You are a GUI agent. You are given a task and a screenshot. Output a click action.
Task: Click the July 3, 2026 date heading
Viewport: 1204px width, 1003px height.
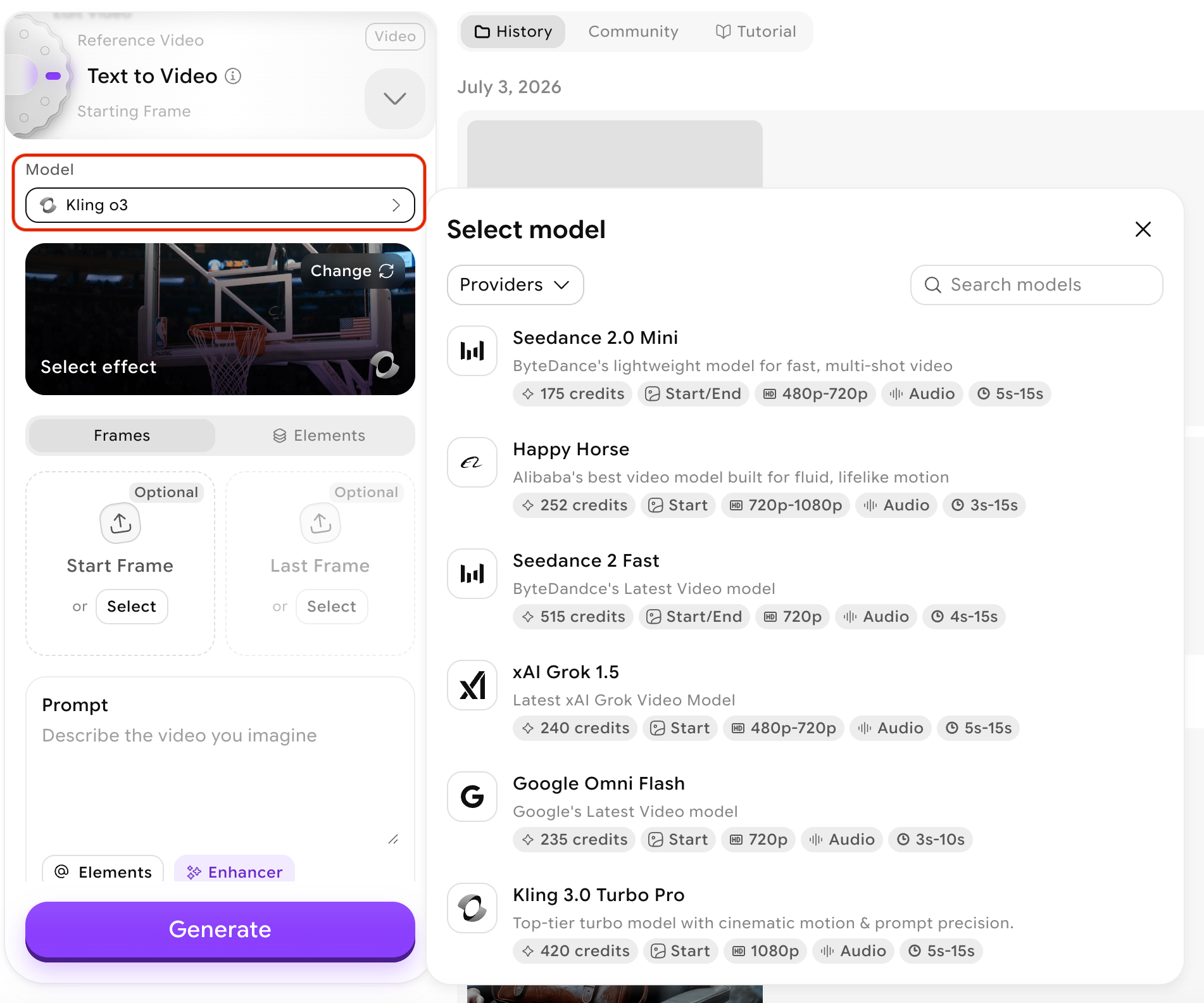click(509, 87)
